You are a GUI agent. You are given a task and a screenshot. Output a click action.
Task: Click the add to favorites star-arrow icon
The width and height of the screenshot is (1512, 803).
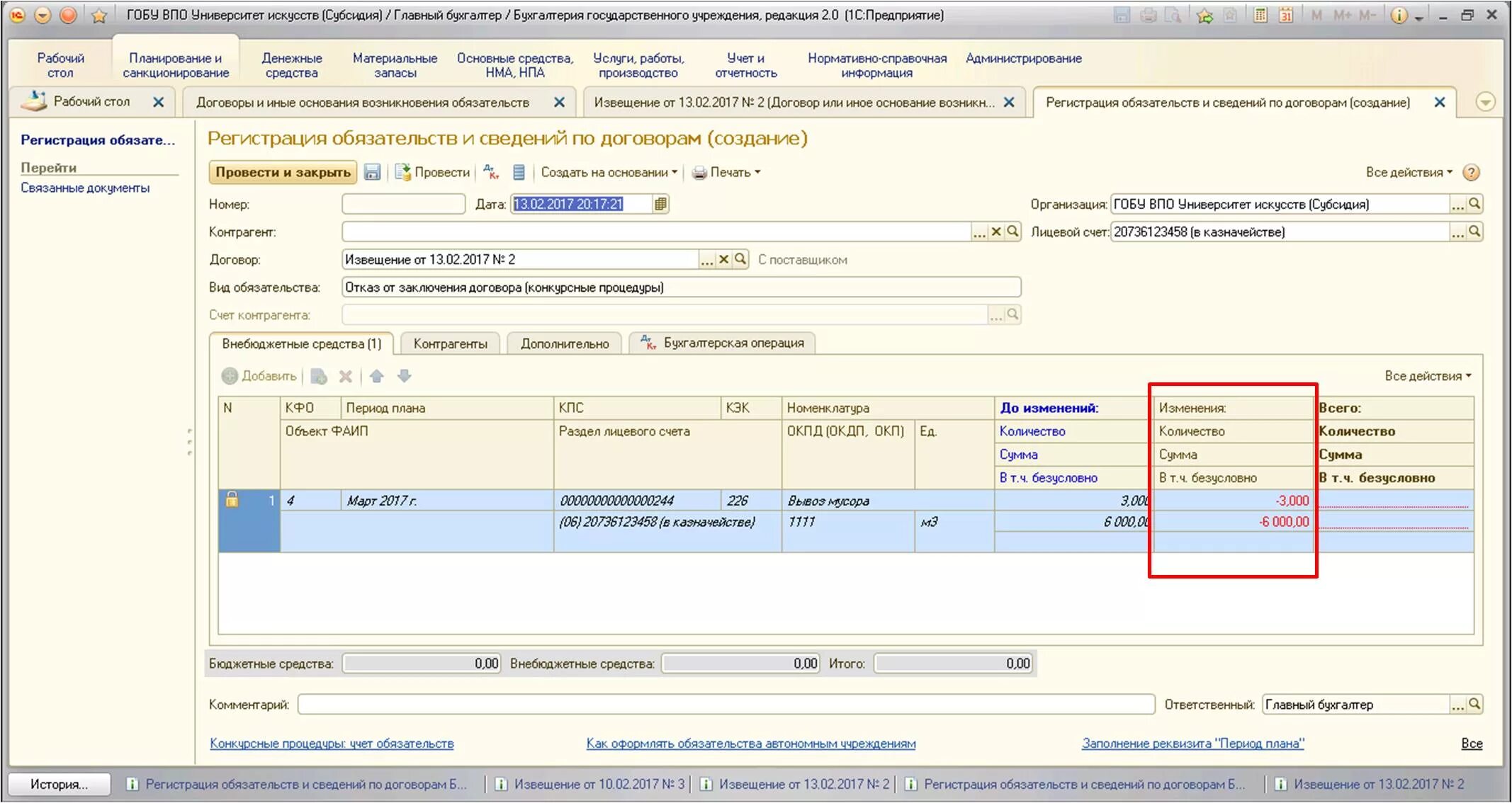(1204, 15)
